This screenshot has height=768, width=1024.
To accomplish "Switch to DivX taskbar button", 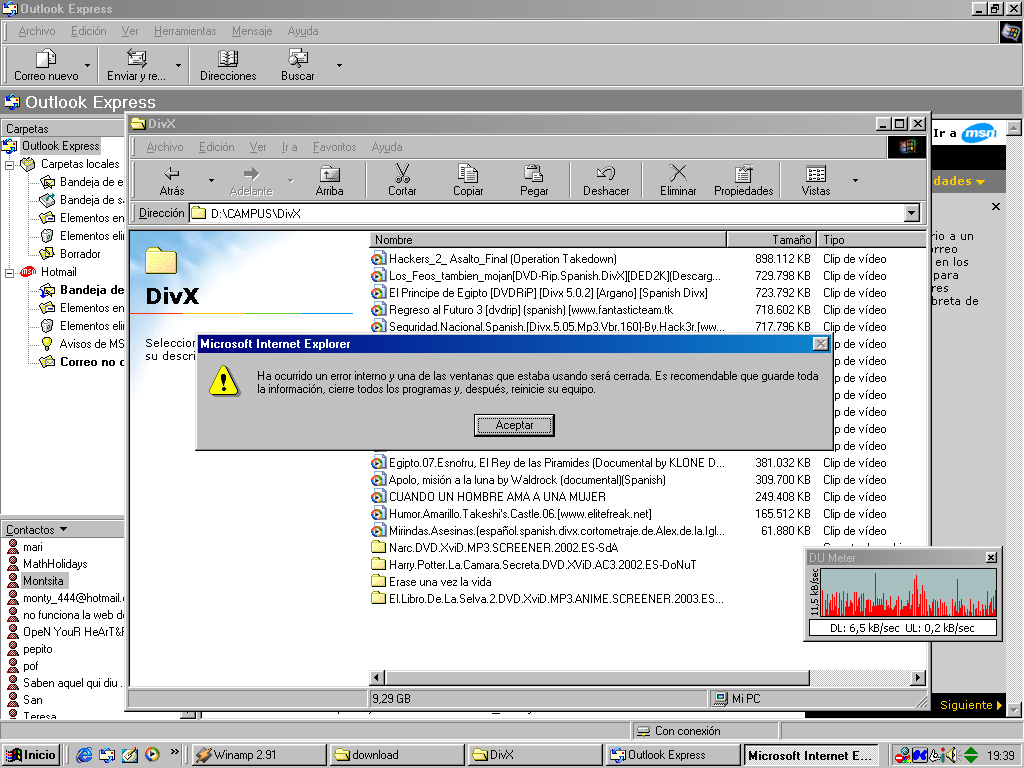I will click(536, 755).
